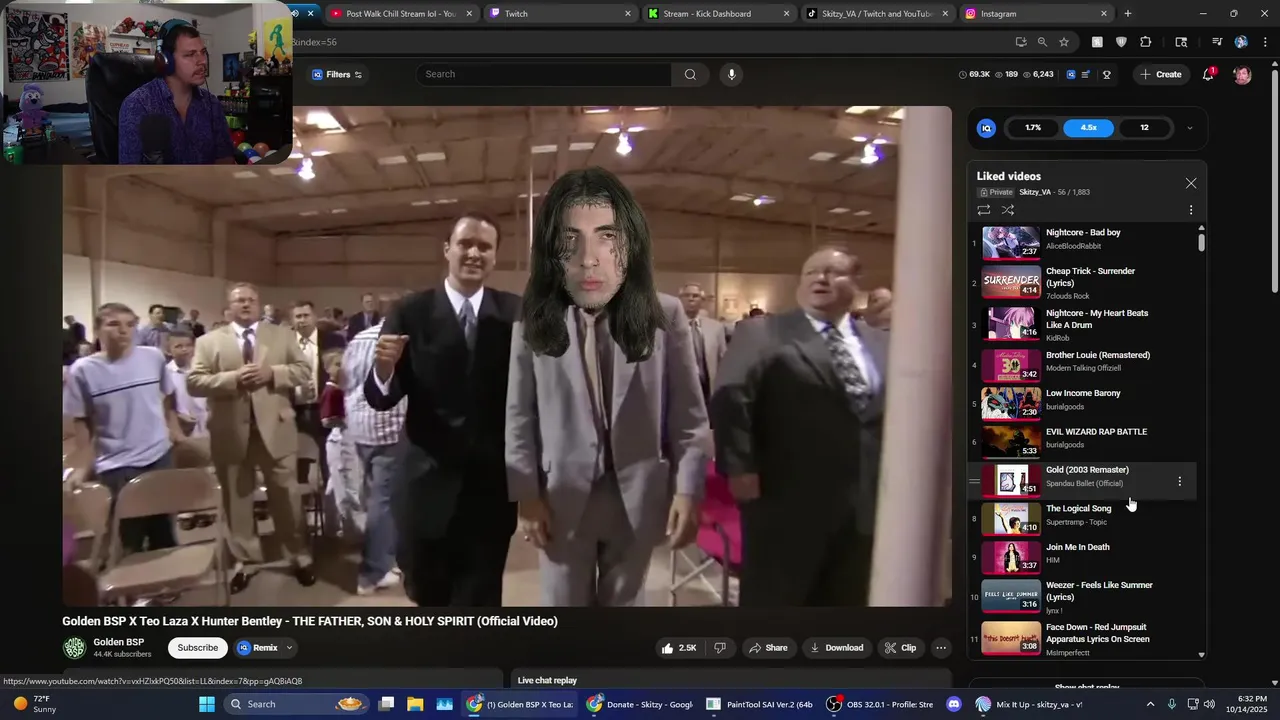Image resolution: width=1280 pixels, height=720 pixels.
Task: Click the side search panel icon
Action: click(x=1181, y=42)
